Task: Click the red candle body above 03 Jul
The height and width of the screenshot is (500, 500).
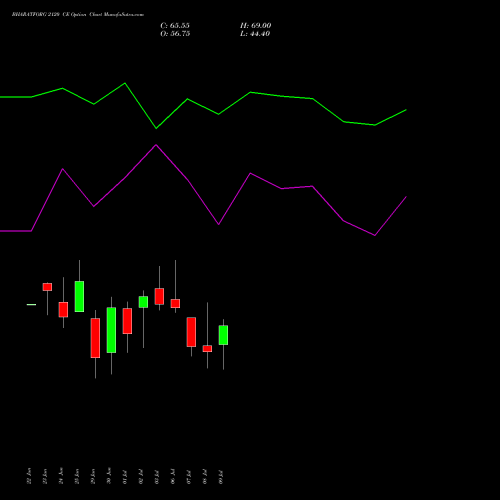Action: 159,296
